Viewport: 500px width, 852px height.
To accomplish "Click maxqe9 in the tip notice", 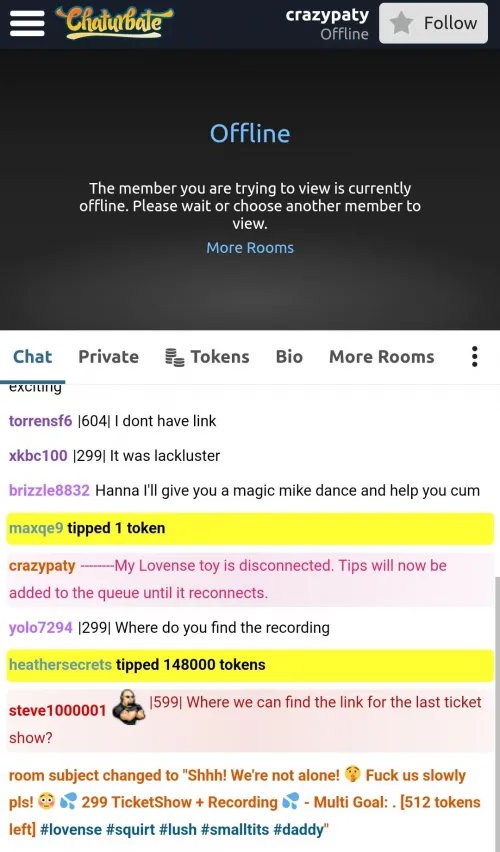I will tap(36, 528).
